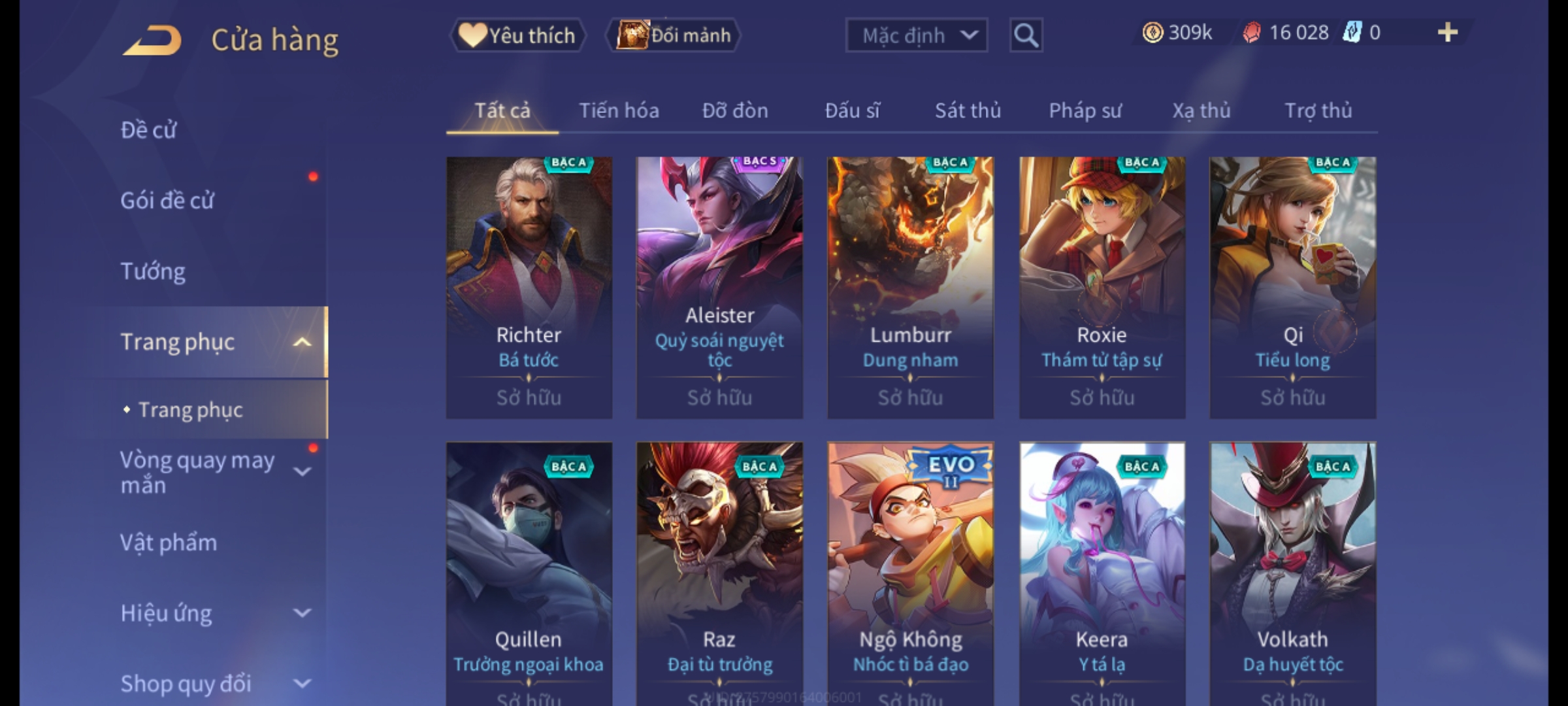Tap the plus icon to add currency

[x=1448, y=33]
